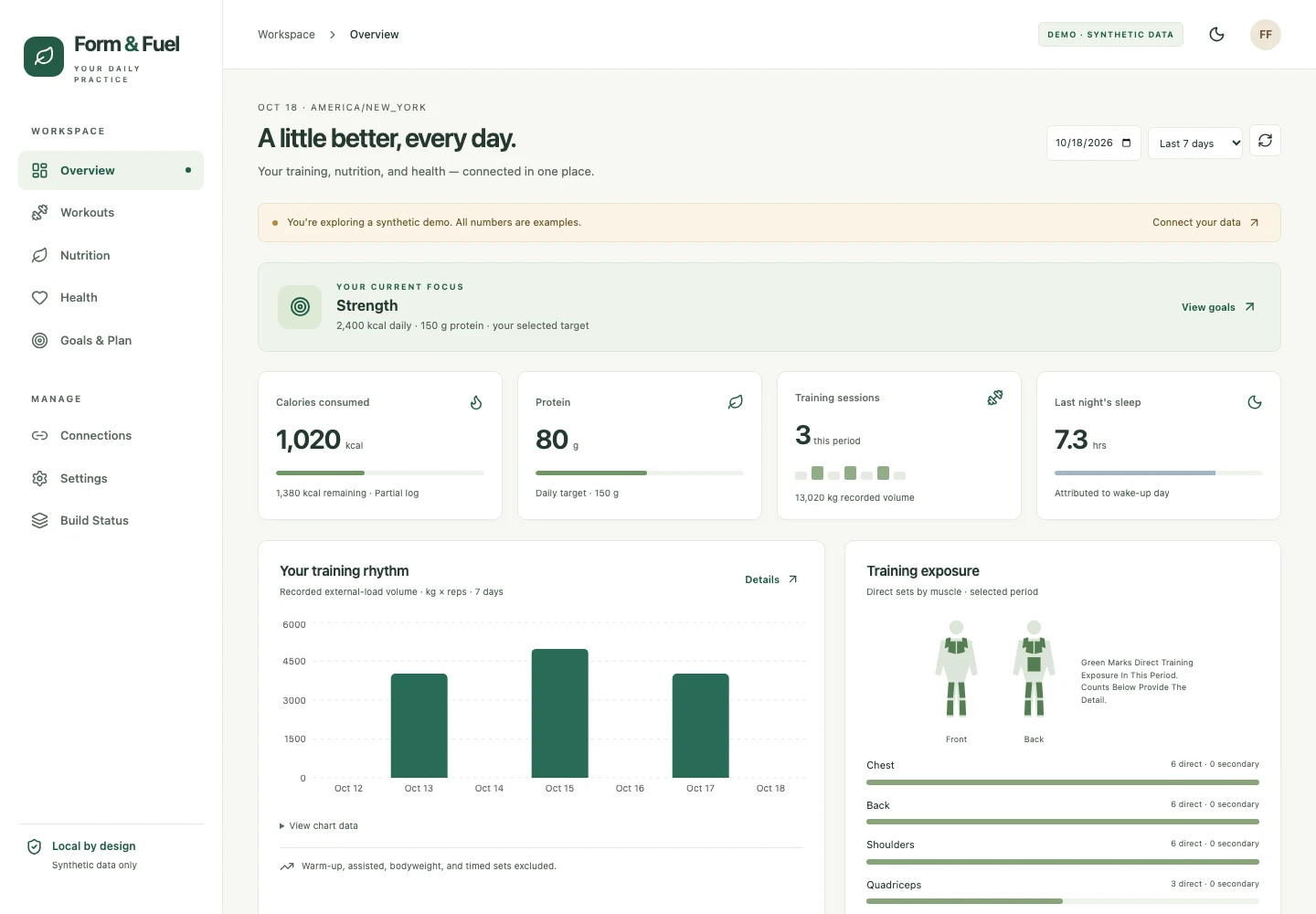Open the Connections page
This screenshot has height=914, width=1316.
coord(111,436)
